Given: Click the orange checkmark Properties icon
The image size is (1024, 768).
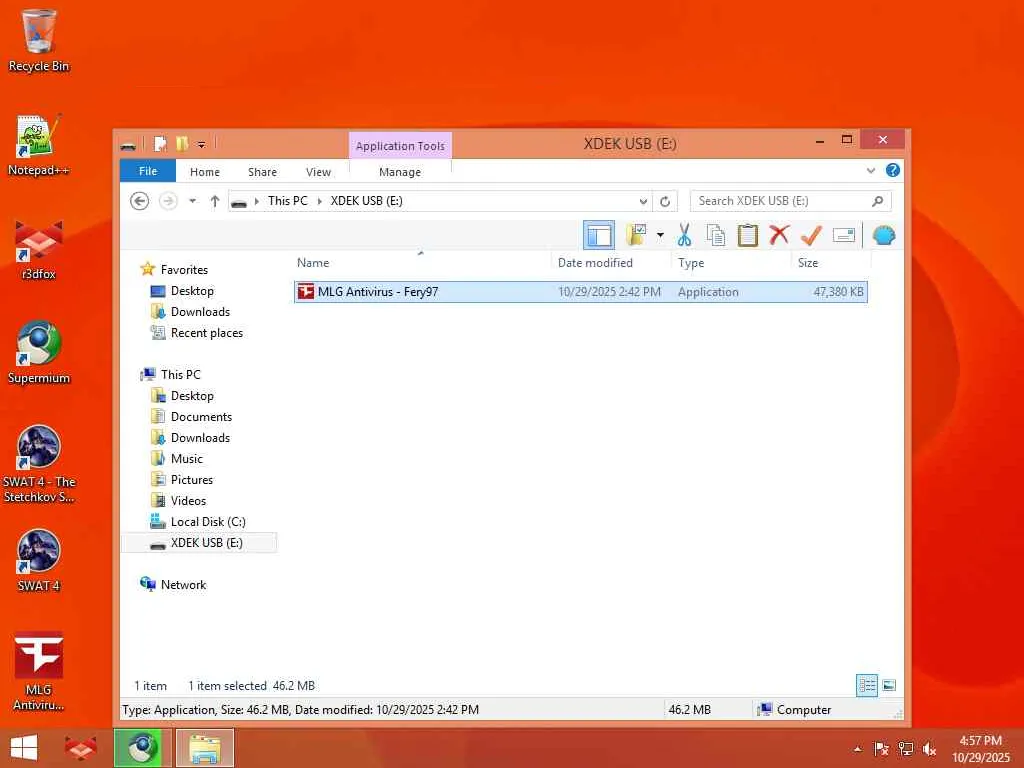Looking at the screenshot, I should coord(811,235).
